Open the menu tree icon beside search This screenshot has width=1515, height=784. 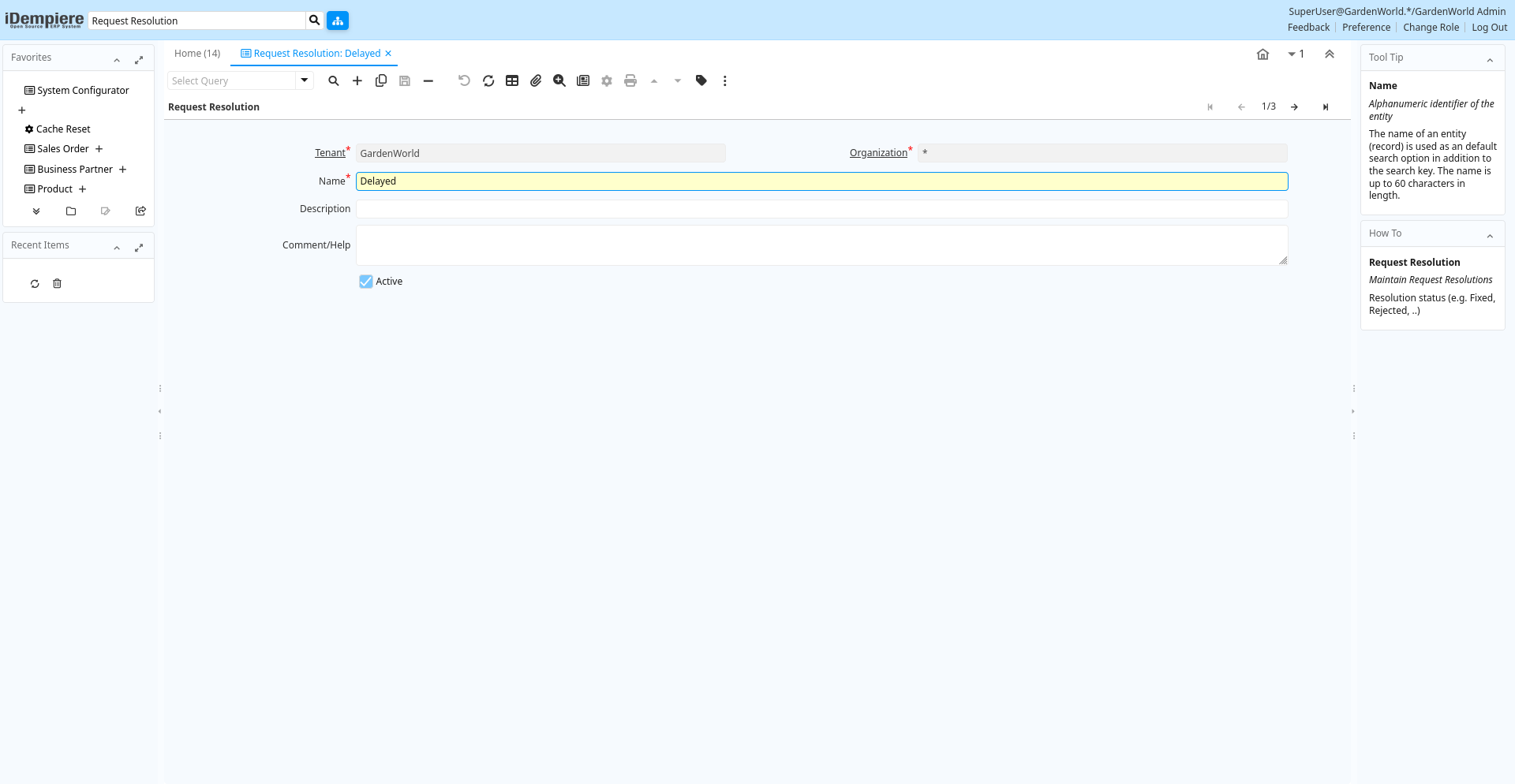pyautogui.click(x=338, y=21)
